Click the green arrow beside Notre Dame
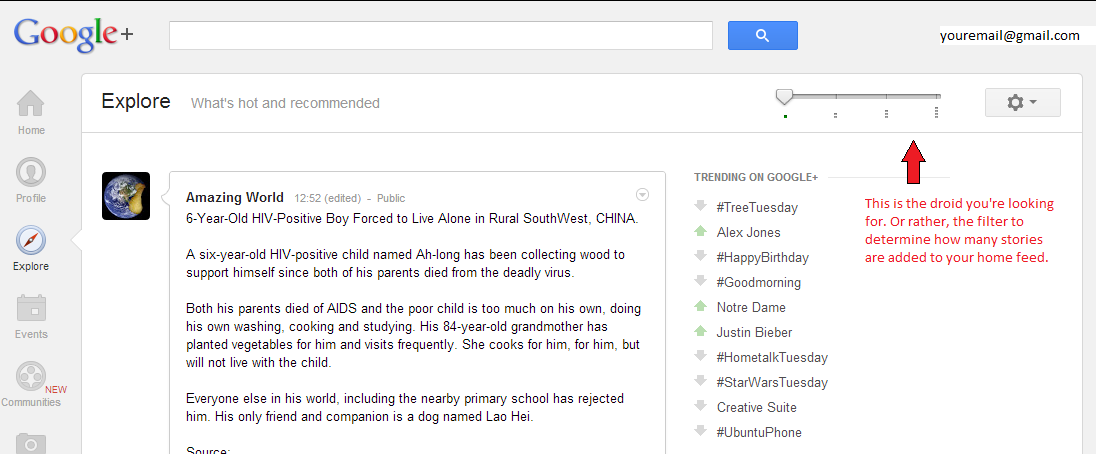Screen dimensions: 1096x454 (x=700, y=307)
